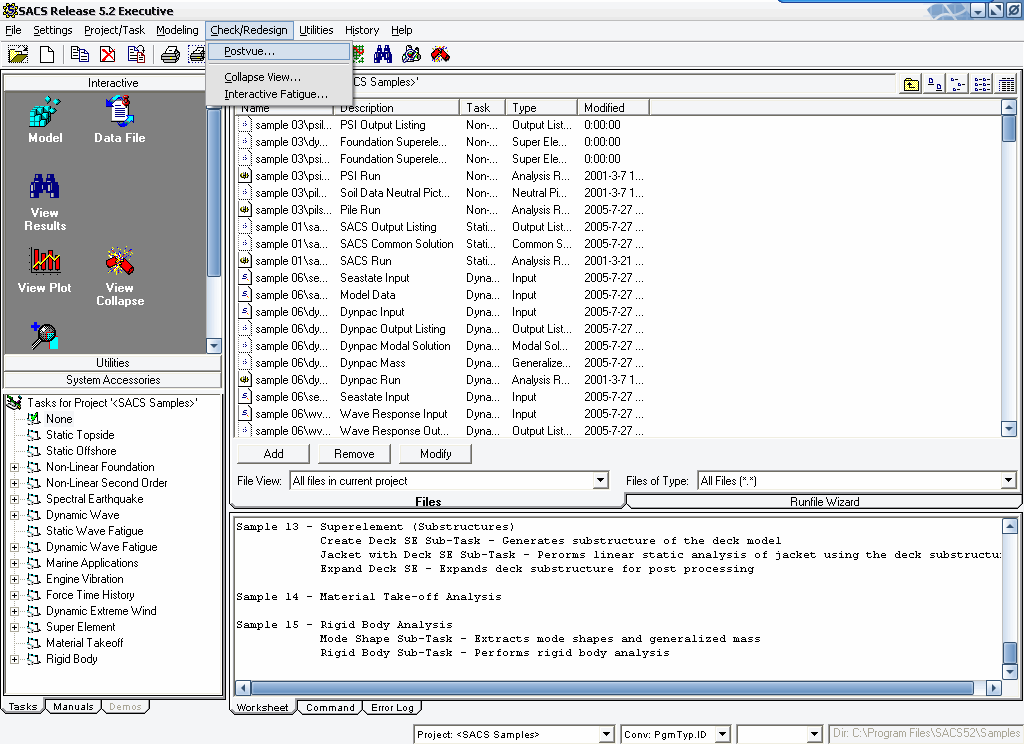Click the magnifier and people toolbar icon
The height and width of the screenshot is (744, 1024).
[x=411, y=54]
